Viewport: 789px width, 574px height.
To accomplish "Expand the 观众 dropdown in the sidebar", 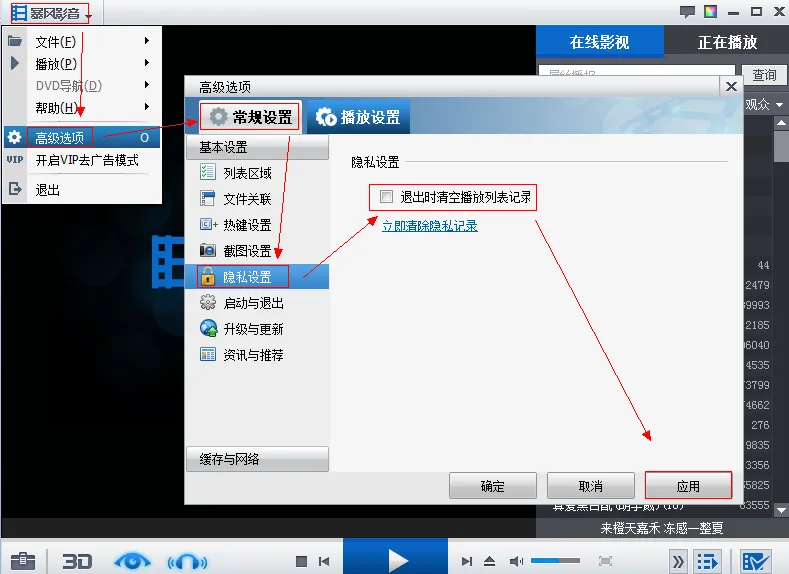I will [x=764, y=105].
